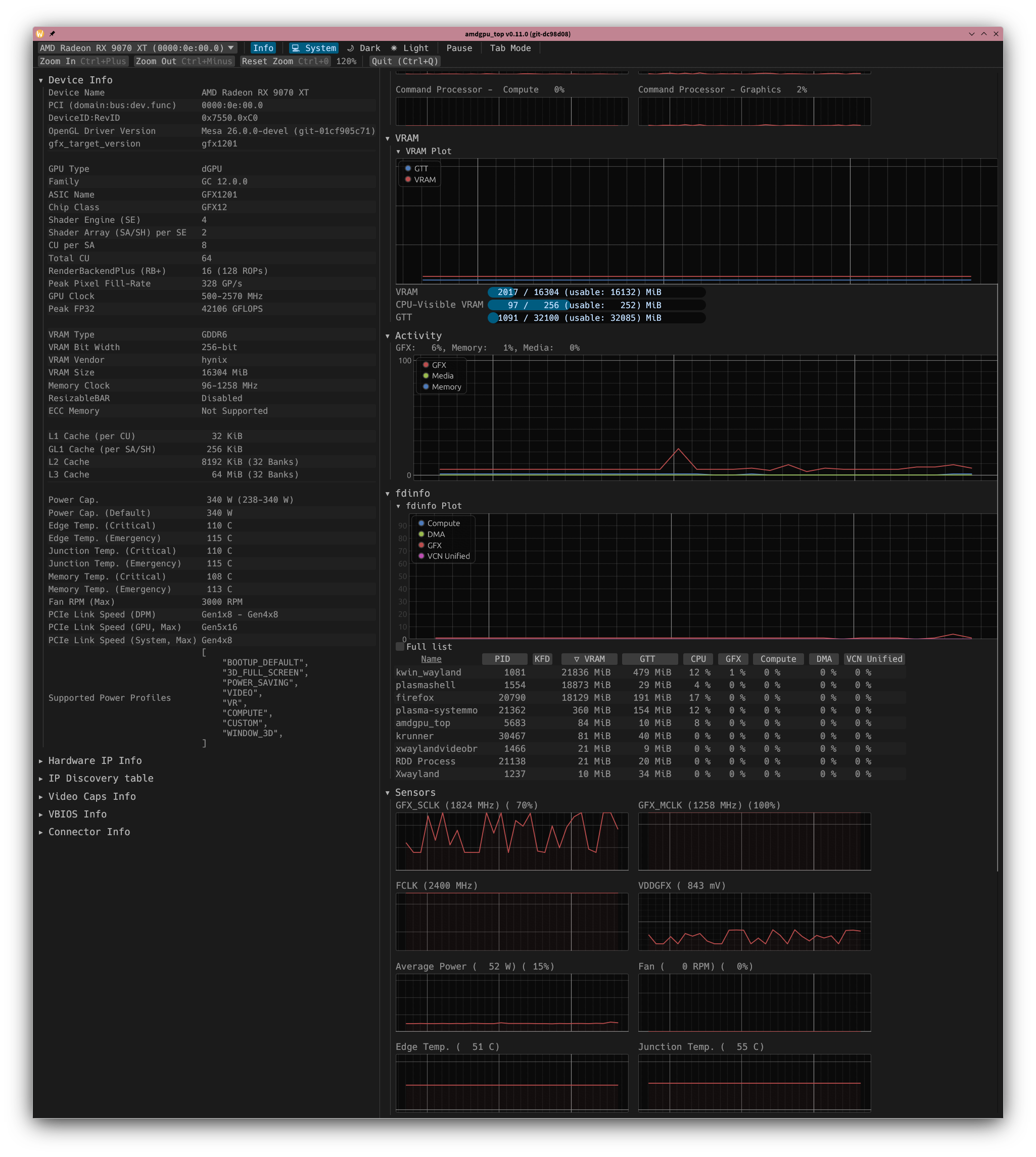Click the Pause button
The image size is (1036, 1157).
[459, 49]
